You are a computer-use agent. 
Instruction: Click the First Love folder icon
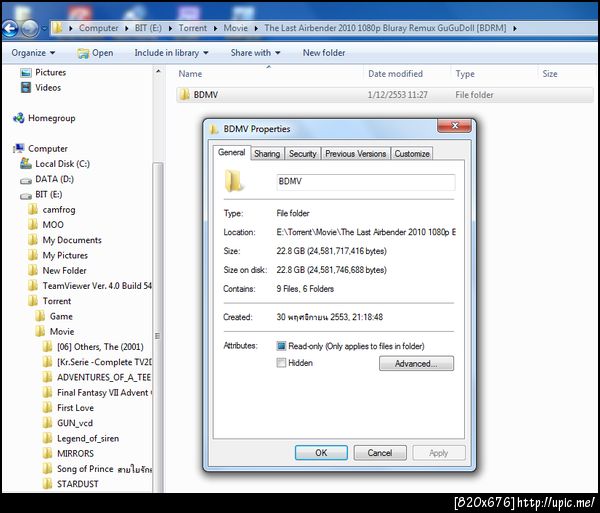click(x=47, y=408)
